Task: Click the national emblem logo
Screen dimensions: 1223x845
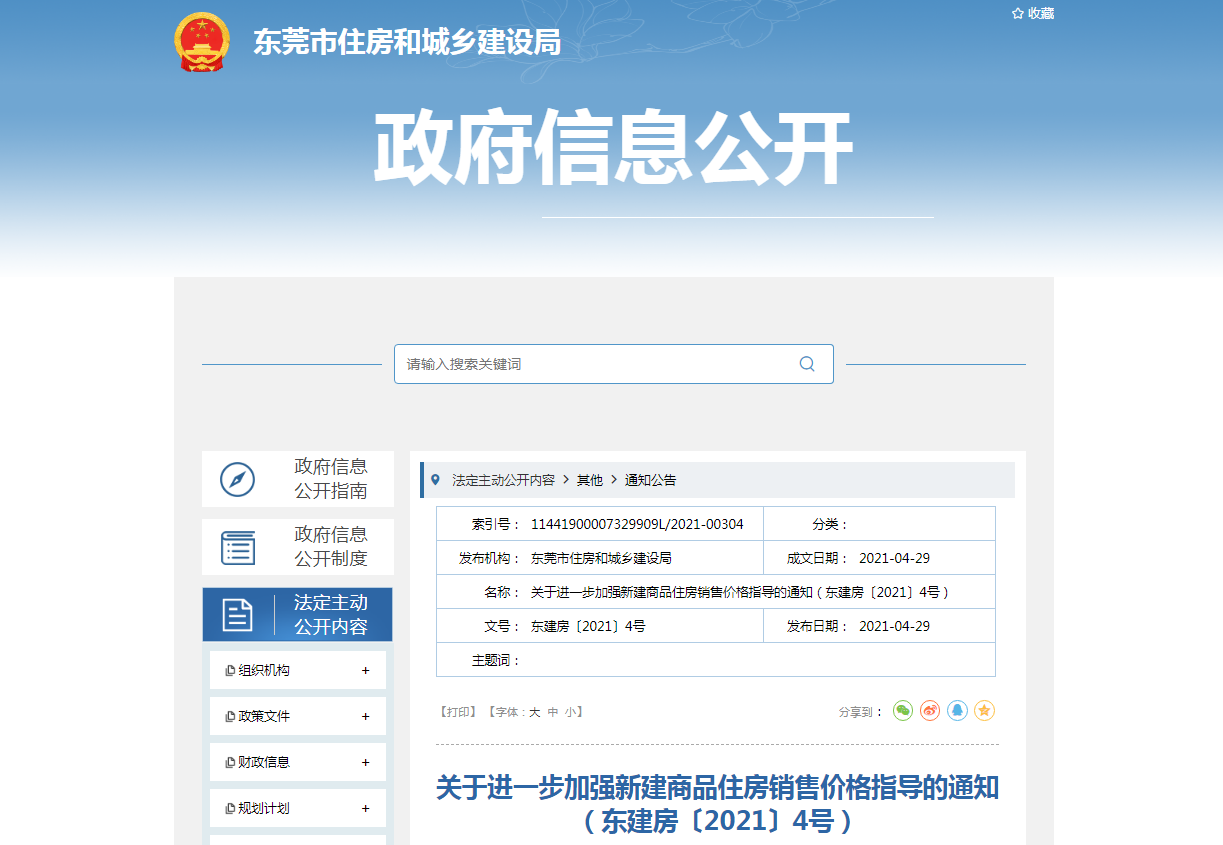Action: (202, 42)
